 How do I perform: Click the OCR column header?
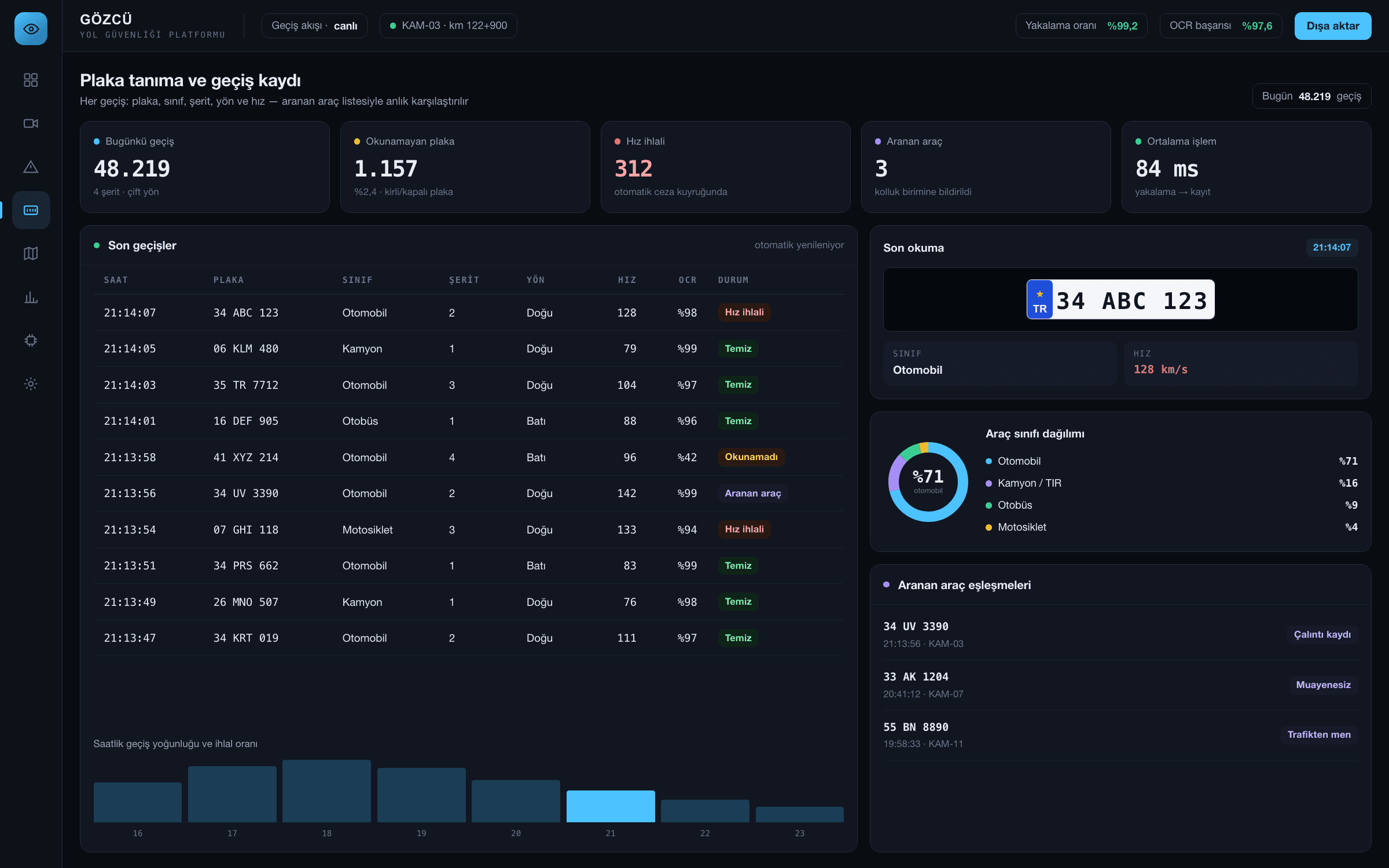(x=688, y=280)
